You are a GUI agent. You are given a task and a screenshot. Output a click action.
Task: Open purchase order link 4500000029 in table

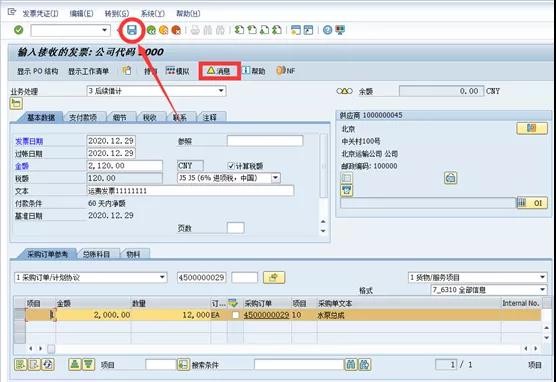coord(266,315)
